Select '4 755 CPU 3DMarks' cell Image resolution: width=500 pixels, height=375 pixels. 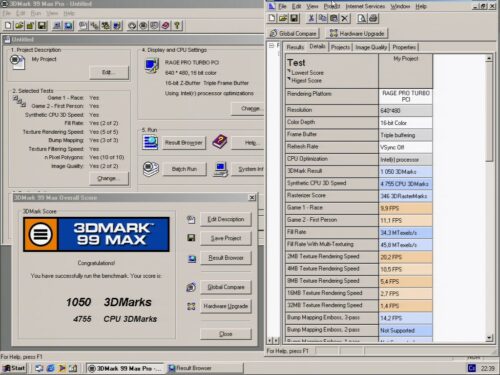tap(406, 184)
